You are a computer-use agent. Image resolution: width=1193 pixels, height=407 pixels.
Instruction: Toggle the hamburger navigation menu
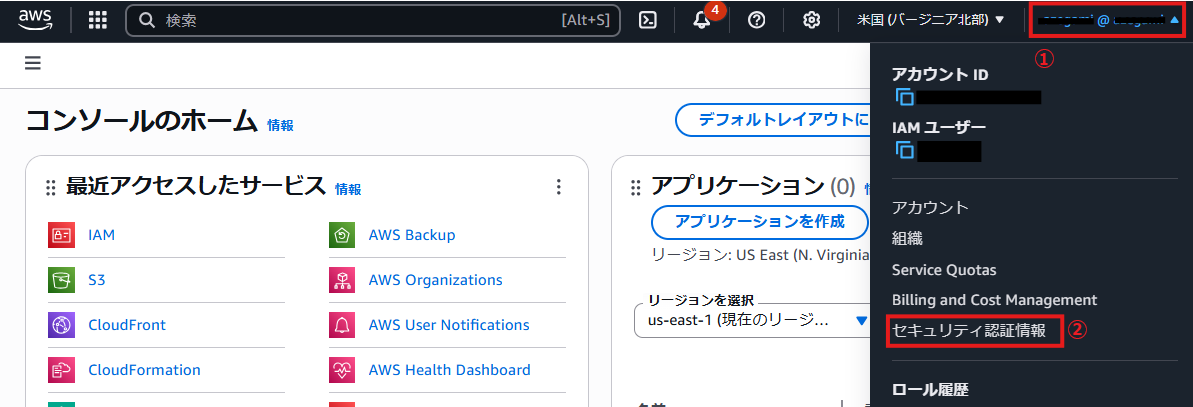tap(33, 63)
